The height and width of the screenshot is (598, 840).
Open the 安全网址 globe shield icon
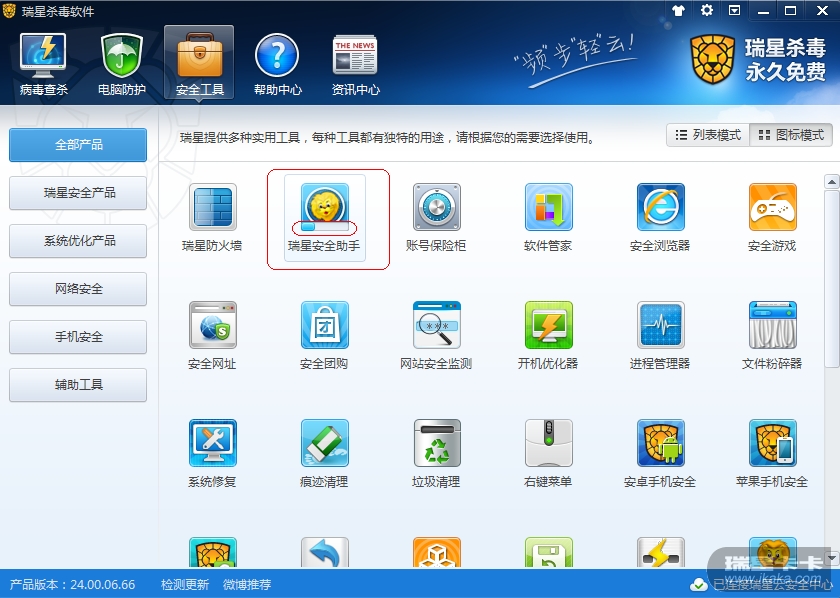213,325
